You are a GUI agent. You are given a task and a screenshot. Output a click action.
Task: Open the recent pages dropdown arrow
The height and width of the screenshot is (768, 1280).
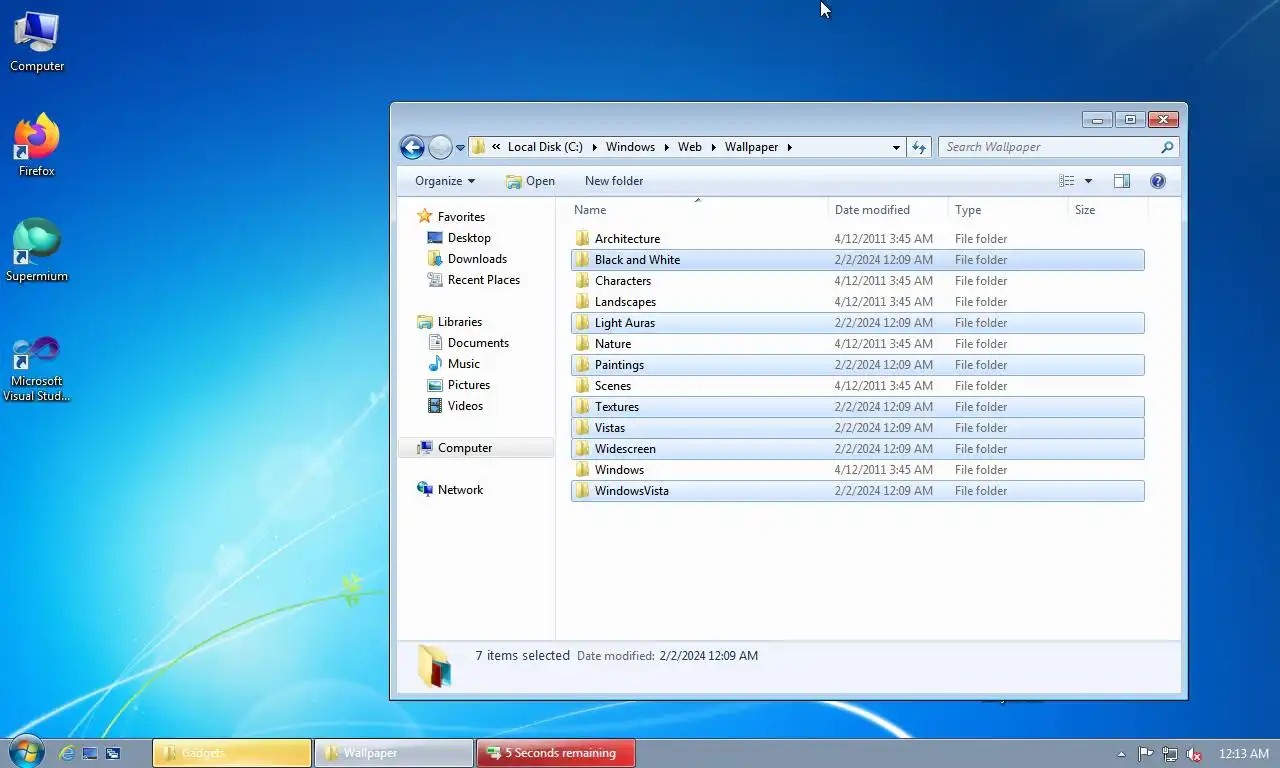pyautogui.click(x=460, y=148)
